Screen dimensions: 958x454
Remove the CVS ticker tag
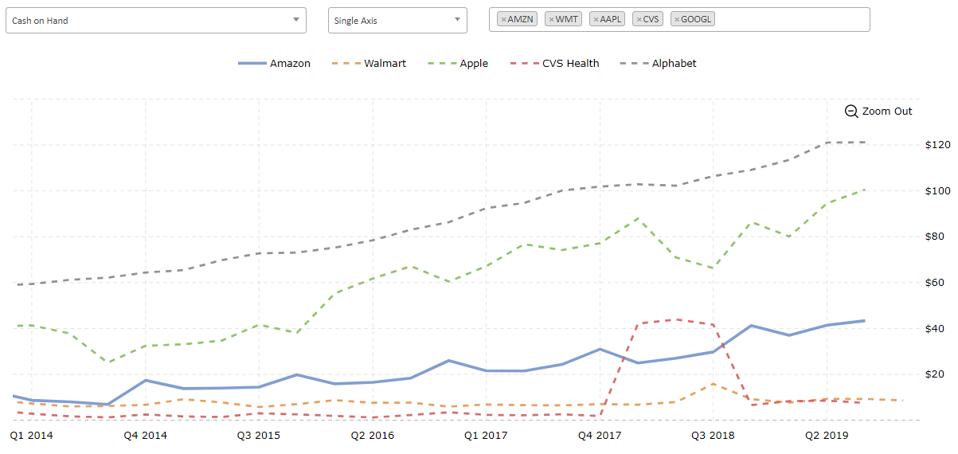[x=639, y=20]
